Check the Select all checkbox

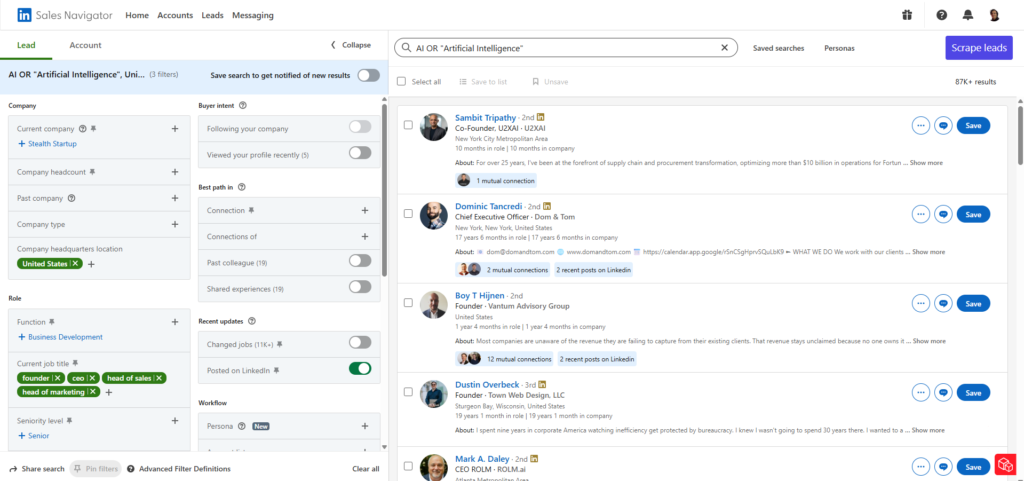[402, 82]
